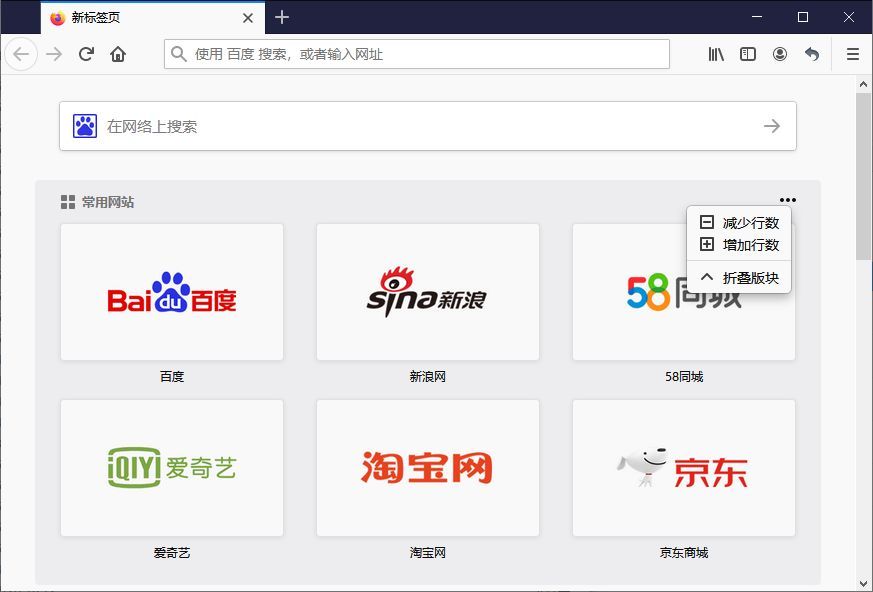Screen dimensions: 873x592
Task: Open the 淘宝网 site tile
Action: 428,468
